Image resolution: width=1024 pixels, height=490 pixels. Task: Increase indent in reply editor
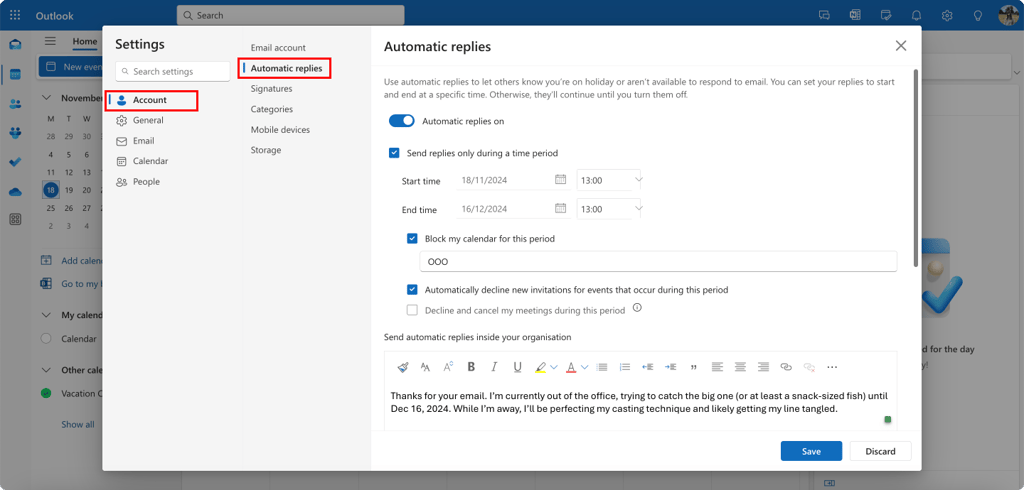(671, 367)
